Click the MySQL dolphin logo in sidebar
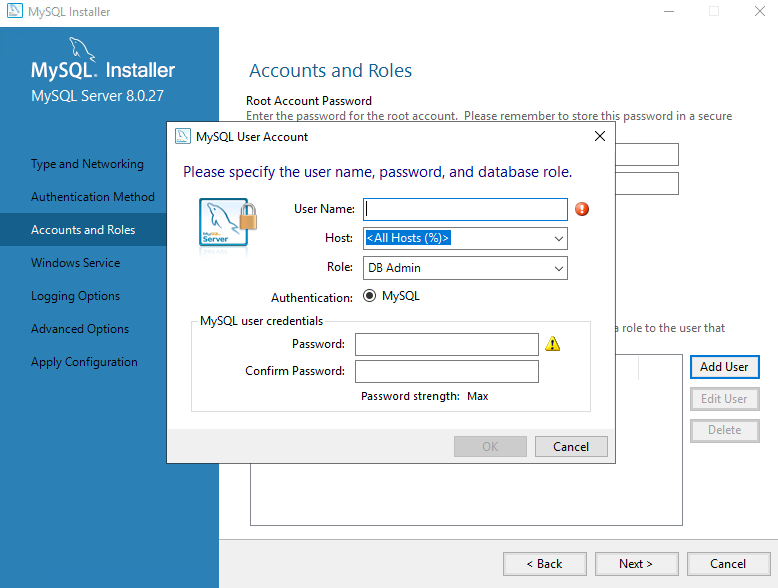The width and height of the screenshot is (778, 588). (82, 50)
